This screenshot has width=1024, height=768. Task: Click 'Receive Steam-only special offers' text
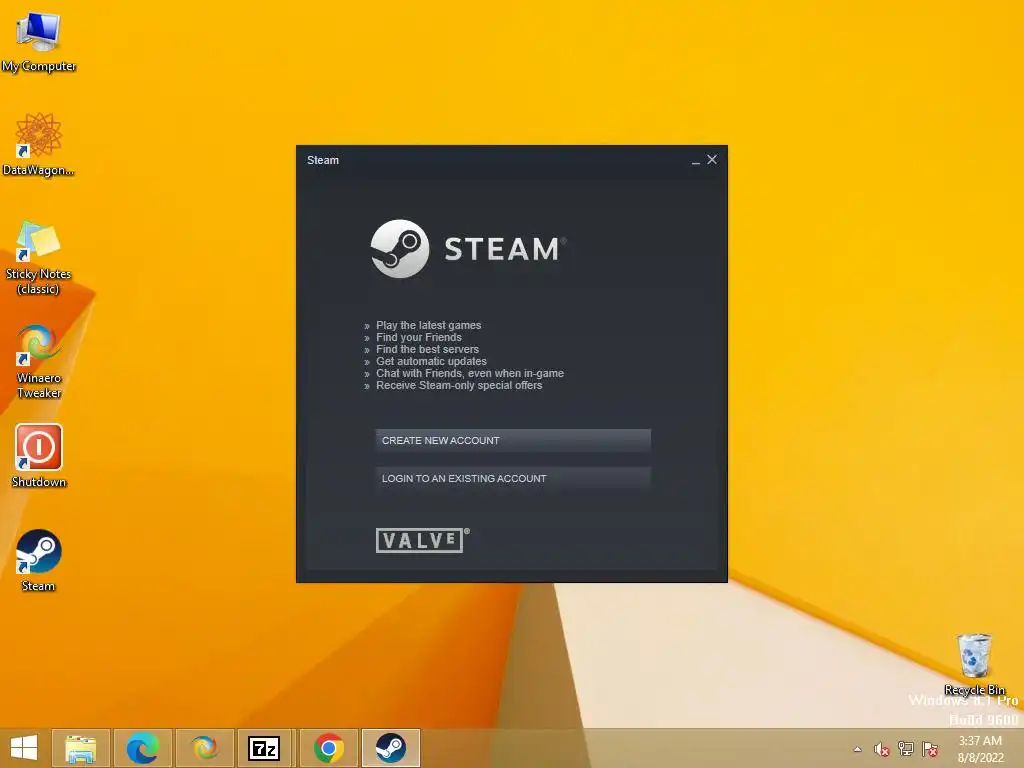click(x=459, y=385)
